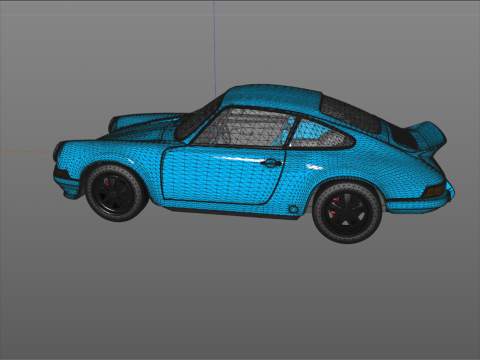
Task: Select the car's rear wheel
Action: click(x=347, y=213)
